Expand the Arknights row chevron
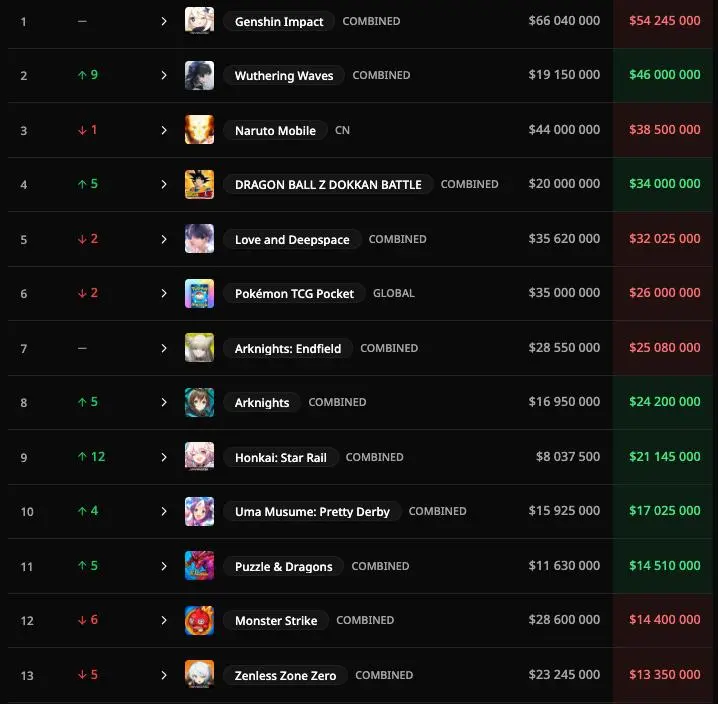This screenshot has height=704, width=718. coord(164,402)
